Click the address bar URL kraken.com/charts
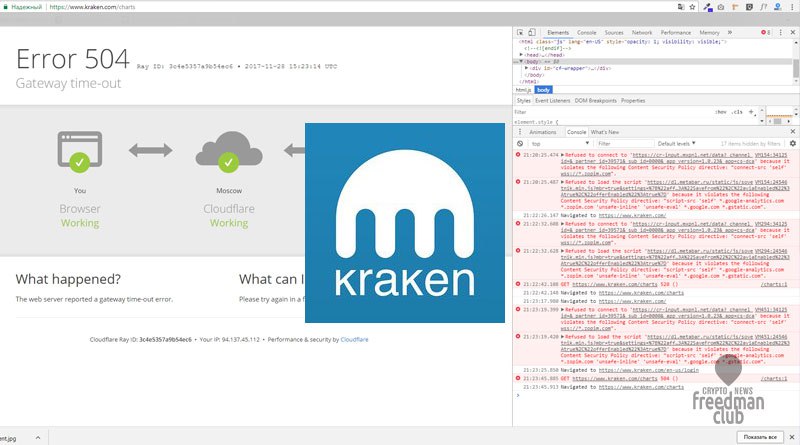 [x=92, y=7]
